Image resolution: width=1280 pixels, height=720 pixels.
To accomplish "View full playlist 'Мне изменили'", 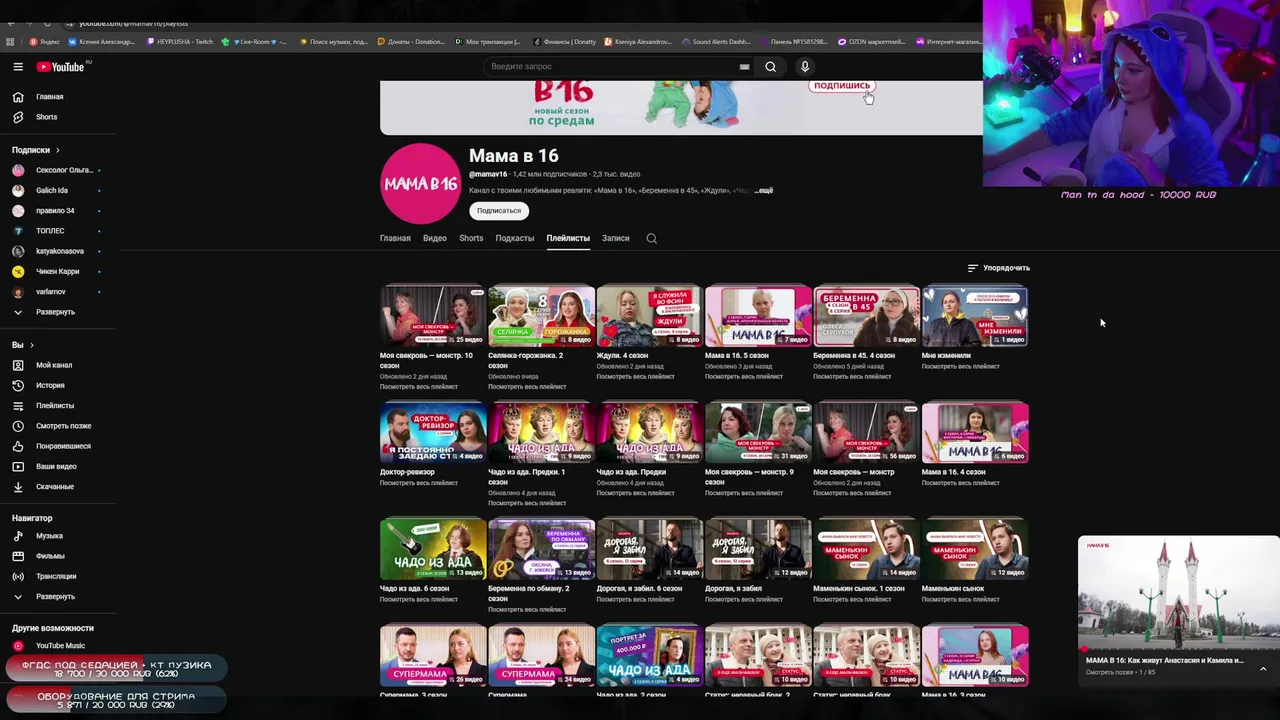I will coord(961,366).
